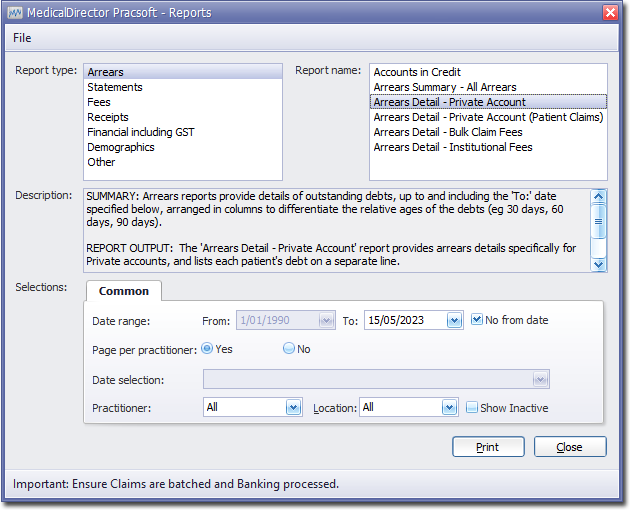Expand the Practitioner dropdown
Viewport: 631px width, 511px height.
[293, 408]
